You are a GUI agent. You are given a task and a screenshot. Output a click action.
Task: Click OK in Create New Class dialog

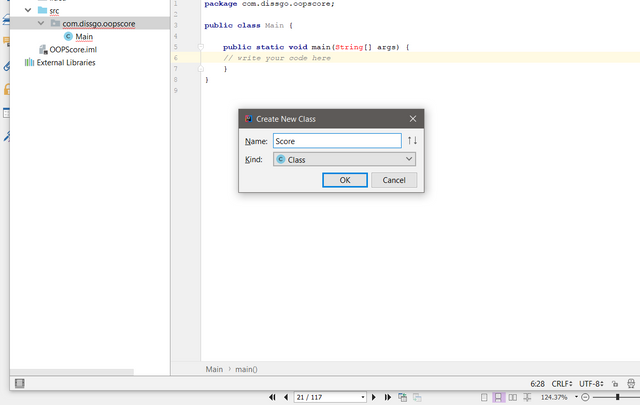click(x=345, y=180)
